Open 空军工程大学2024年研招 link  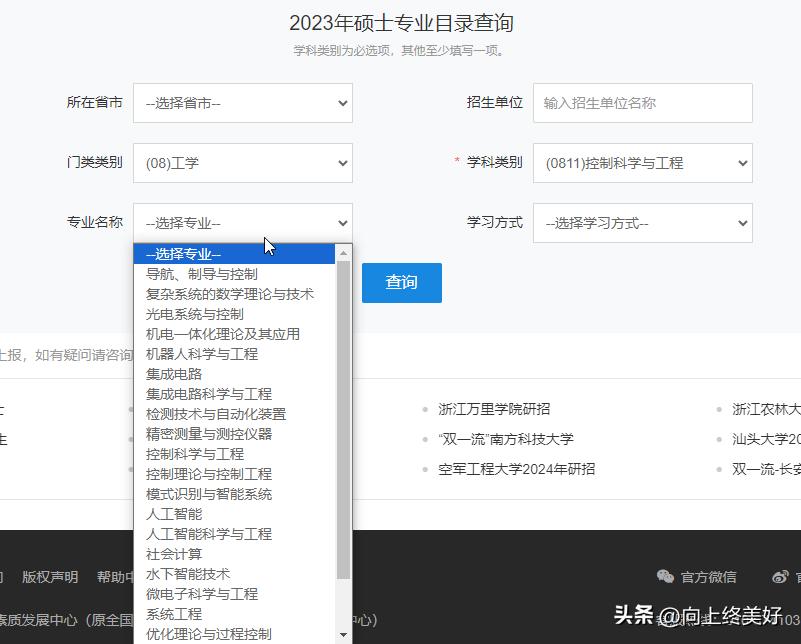pos(516,468)
